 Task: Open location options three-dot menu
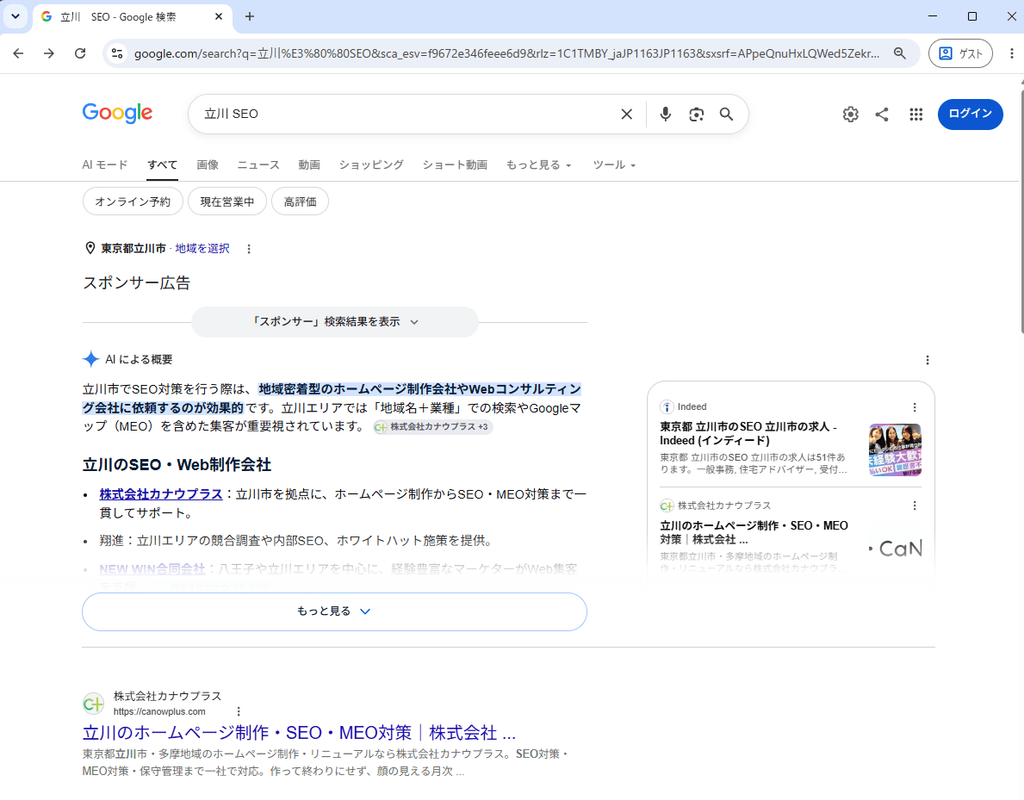248,249
